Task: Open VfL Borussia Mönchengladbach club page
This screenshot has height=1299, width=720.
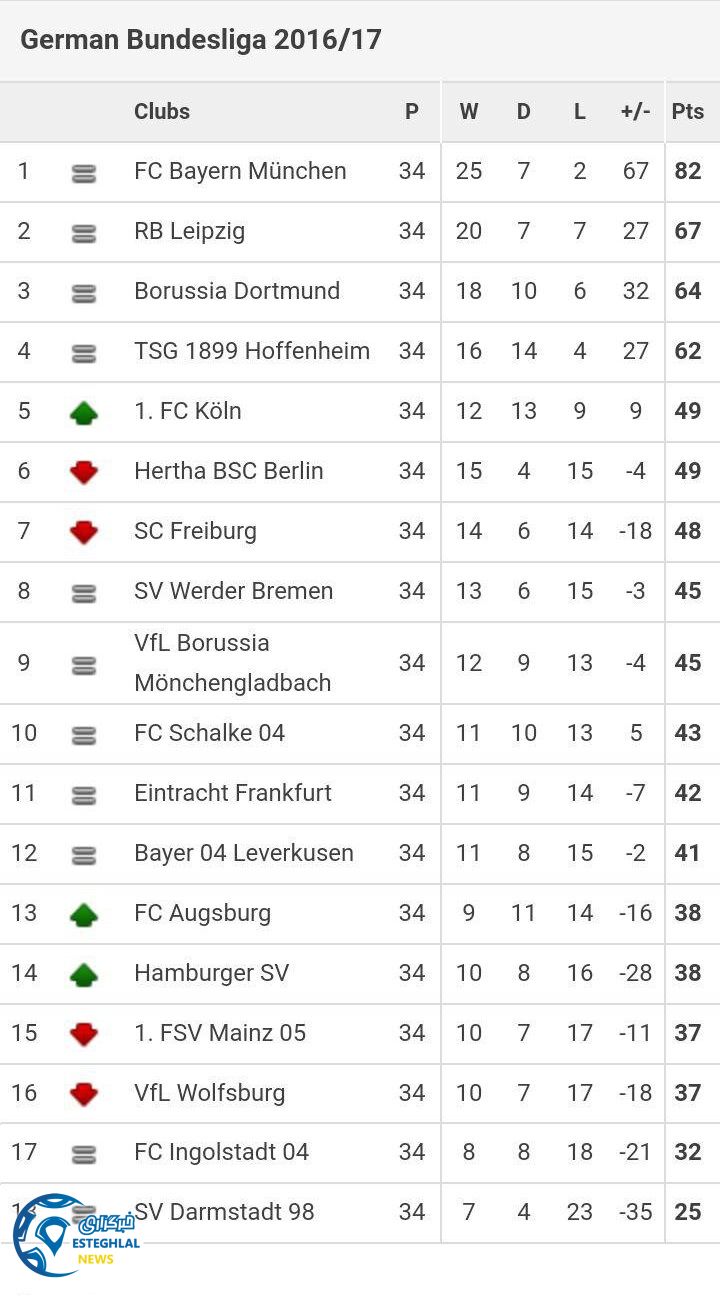Action: click(x=232, y=663)
